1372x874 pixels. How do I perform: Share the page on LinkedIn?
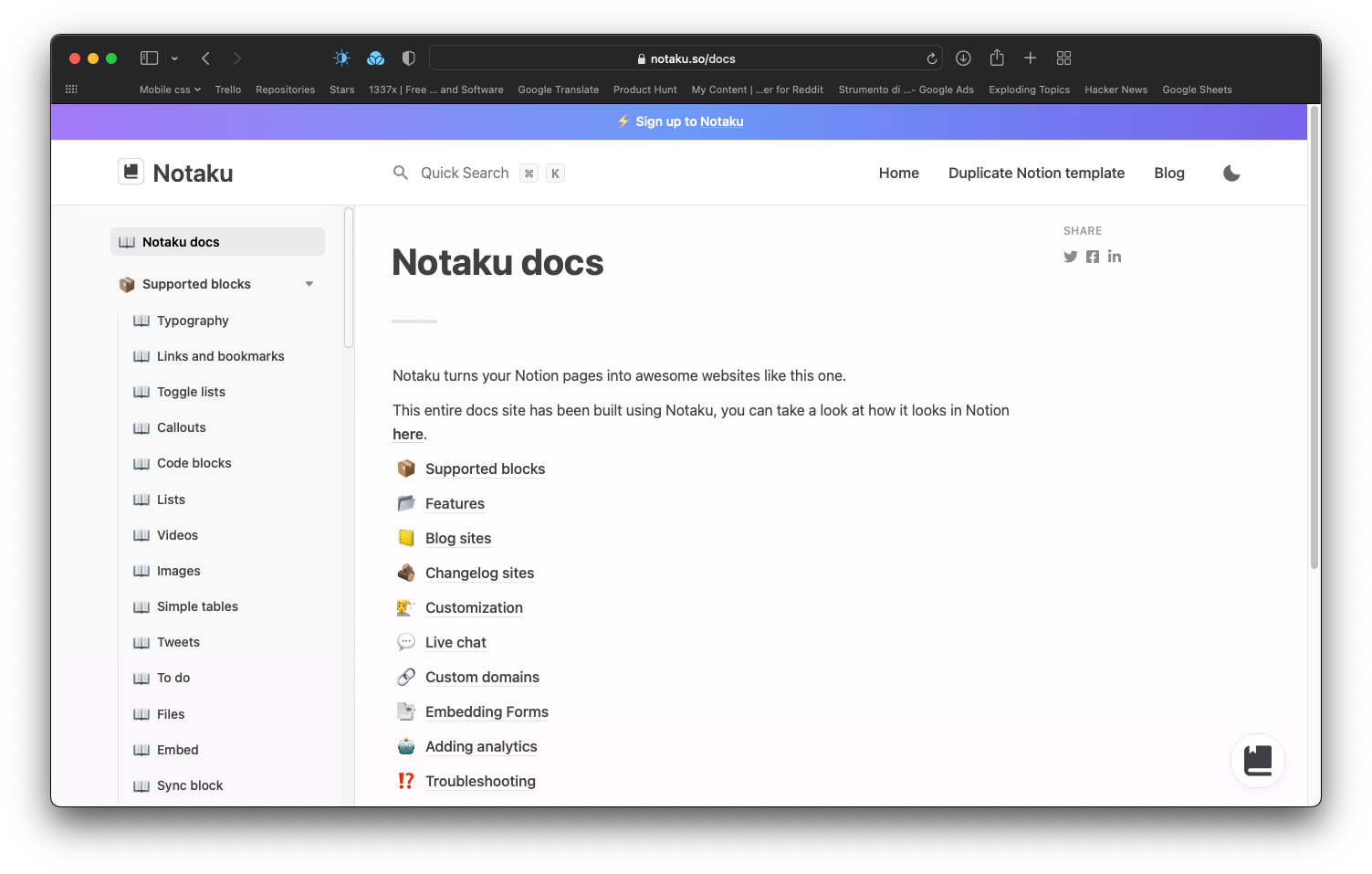pyautogui.click(x=1114, y=257)
